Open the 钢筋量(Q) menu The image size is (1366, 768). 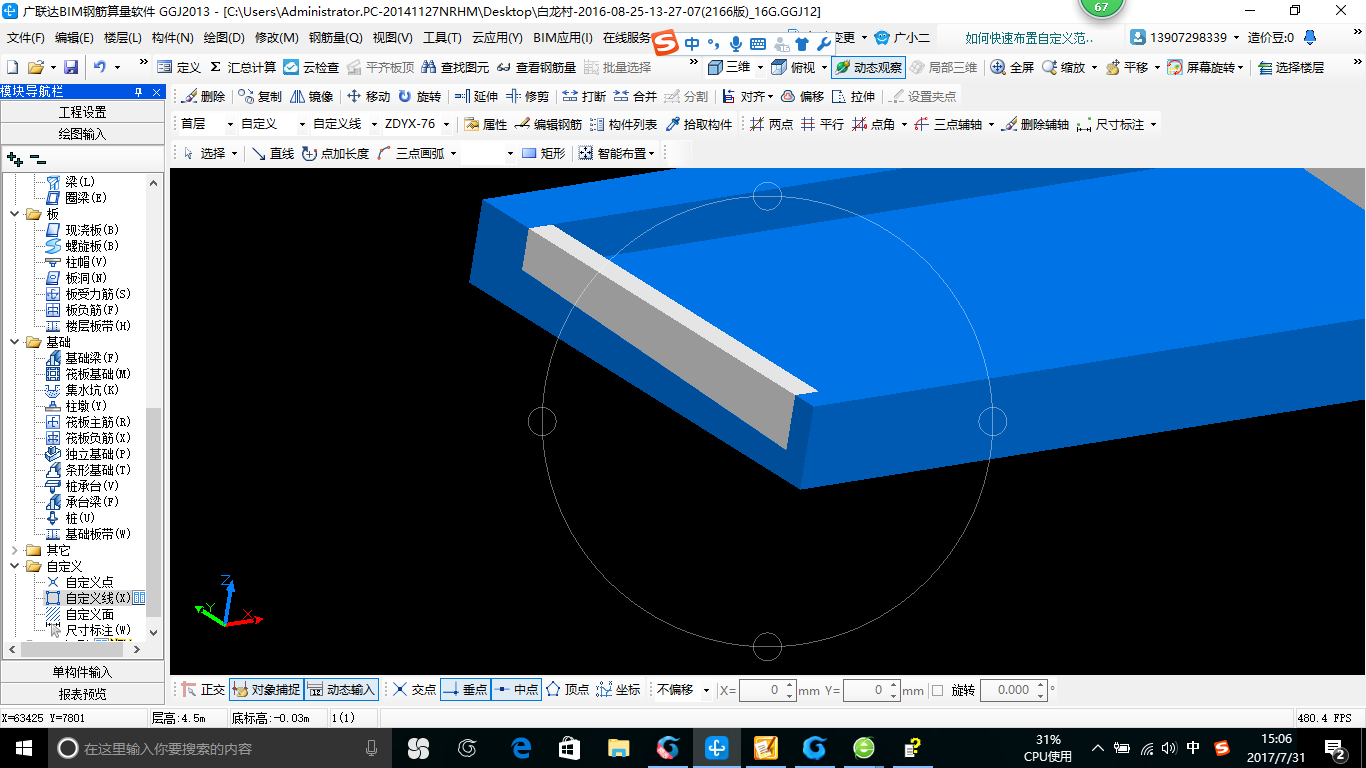(x=335, y=38)
